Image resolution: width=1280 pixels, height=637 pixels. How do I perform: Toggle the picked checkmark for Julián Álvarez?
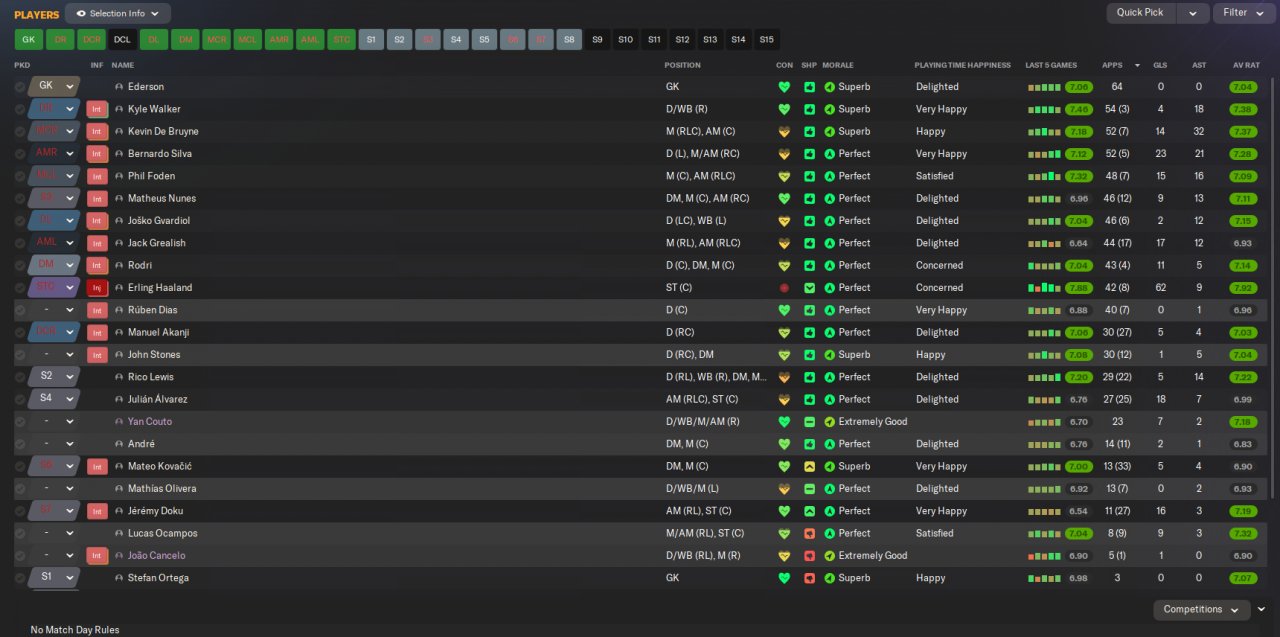[x=20, y=400]
